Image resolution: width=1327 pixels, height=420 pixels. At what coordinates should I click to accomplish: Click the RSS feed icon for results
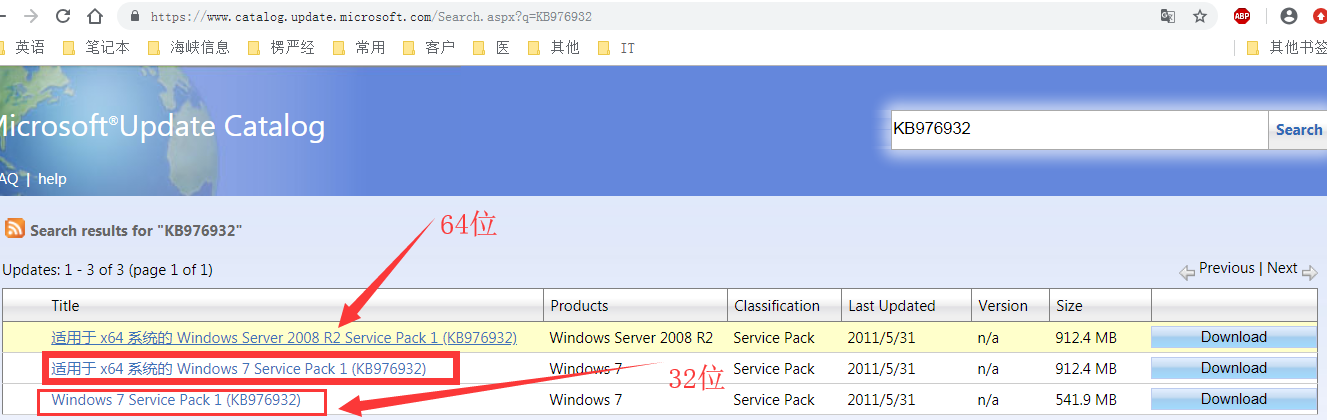pyautogui.click(x=15, y=228)
